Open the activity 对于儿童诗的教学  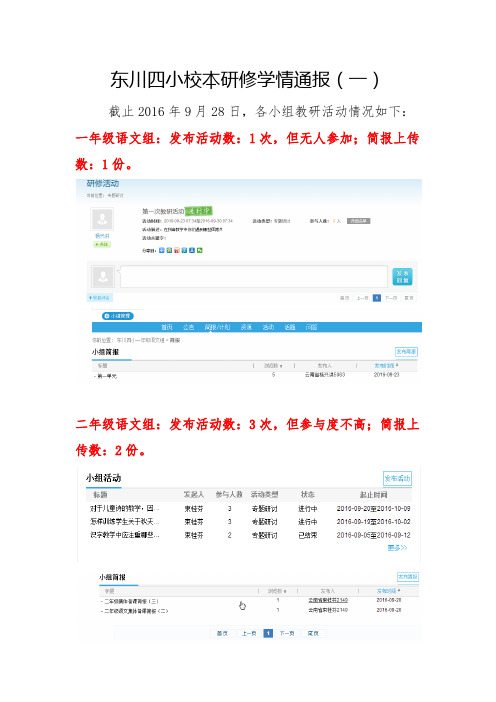click(124, 509)
